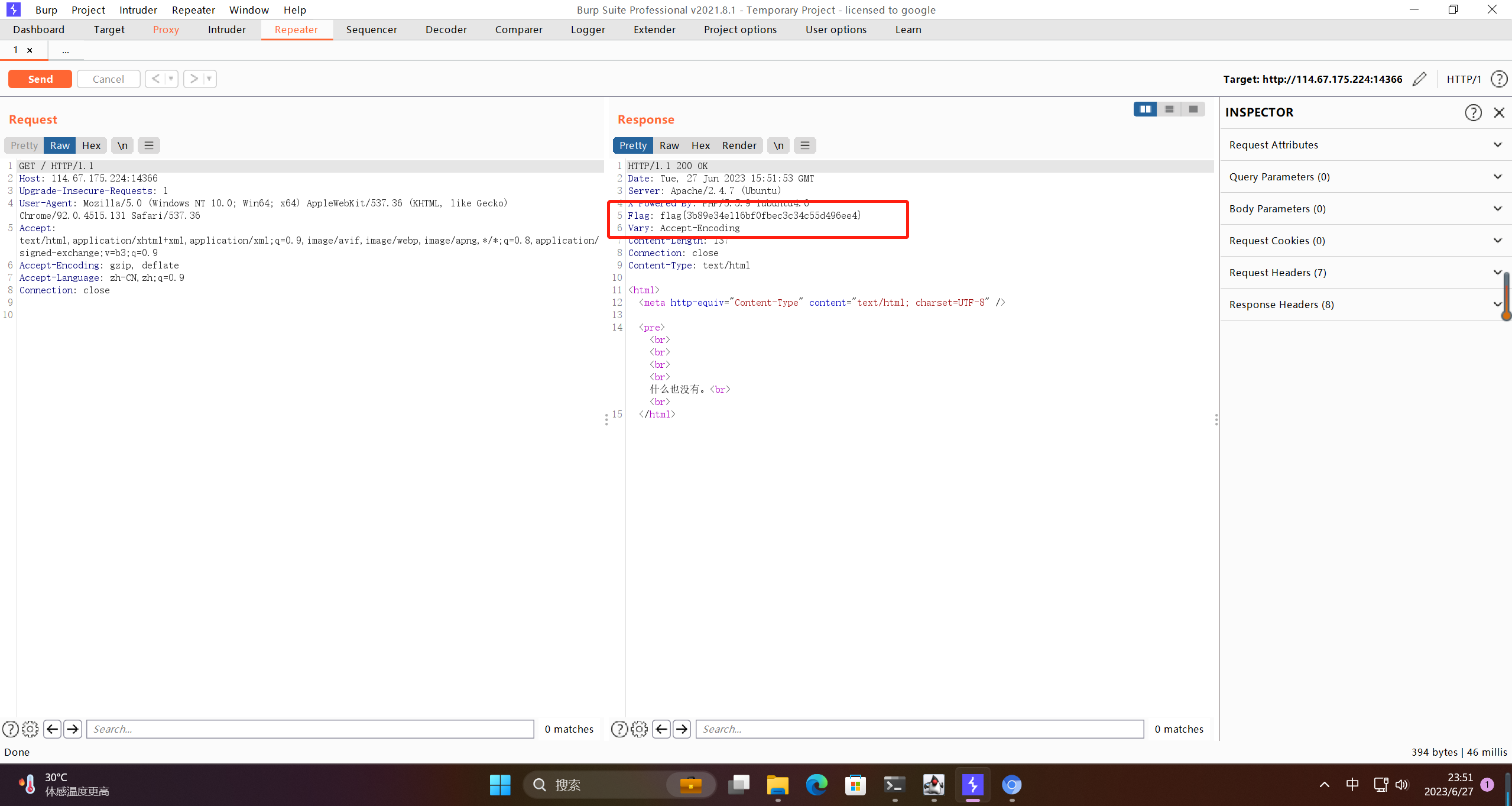Switch response view to Render

pyautogui.click(x=739, y=145)
